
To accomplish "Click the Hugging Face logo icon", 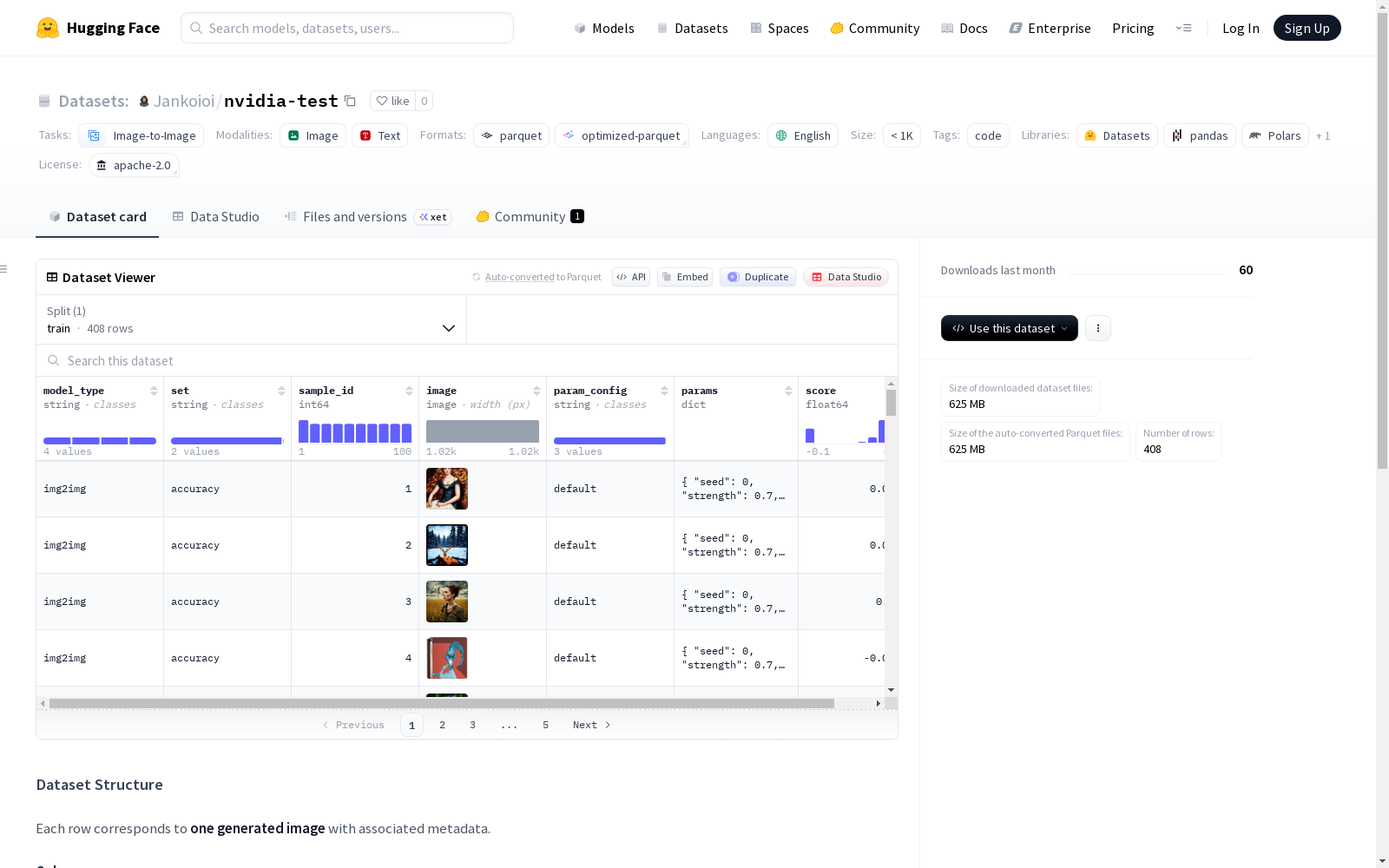I will (48, 28).
